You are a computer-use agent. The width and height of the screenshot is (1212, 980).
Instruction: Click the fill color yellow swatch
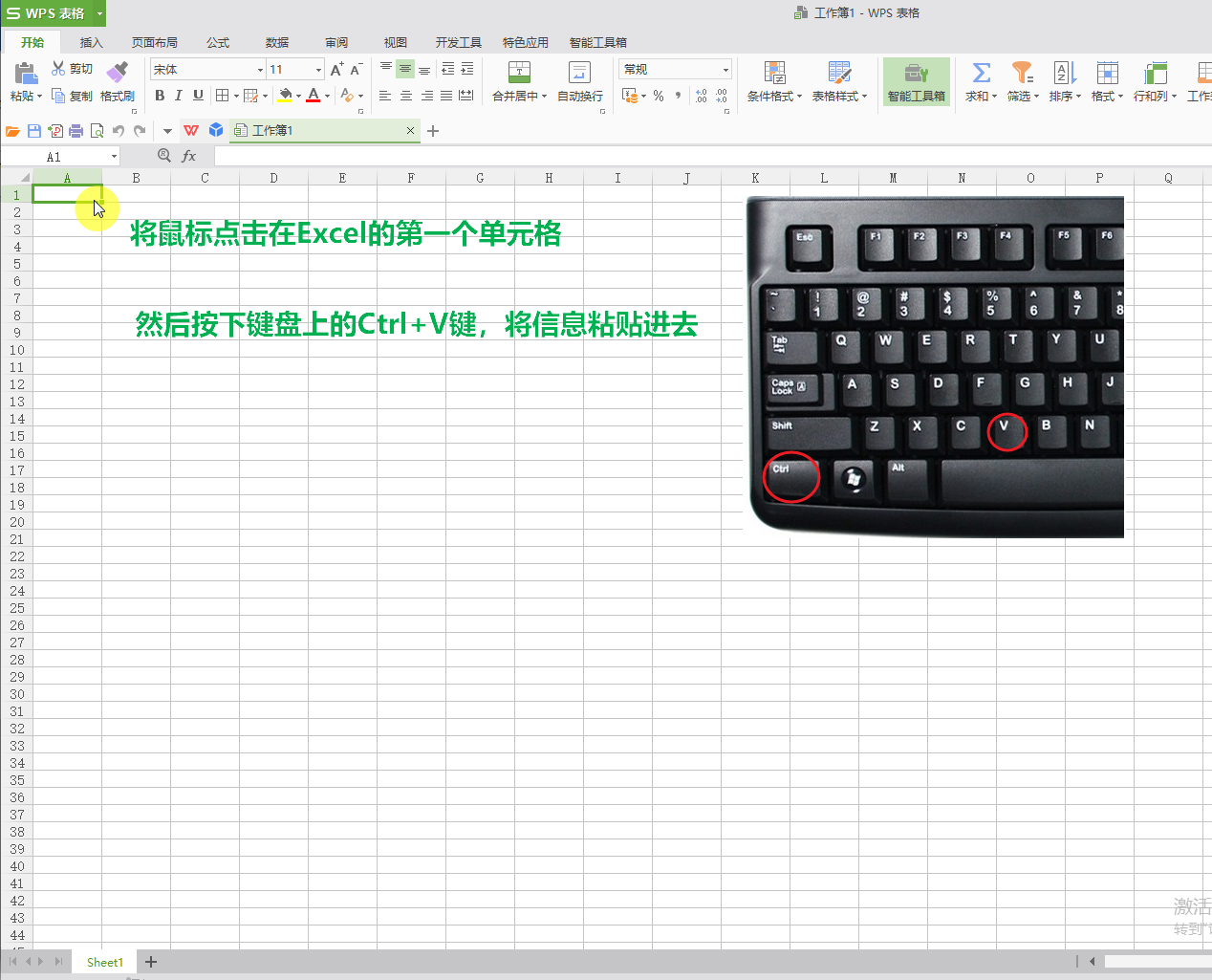coord(285,96)
